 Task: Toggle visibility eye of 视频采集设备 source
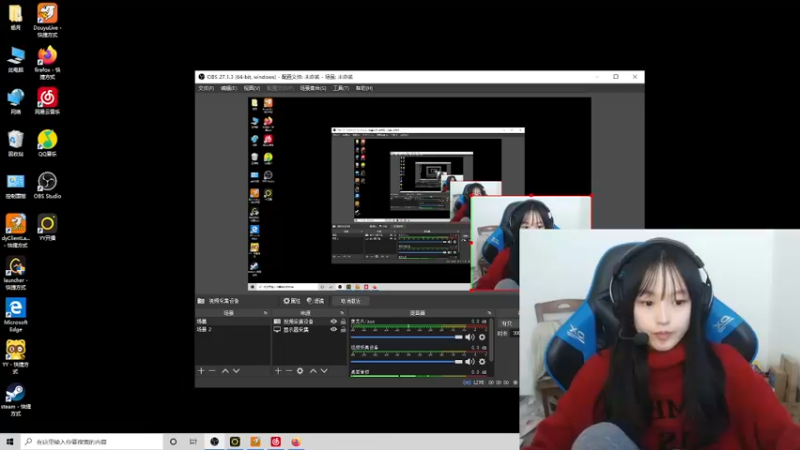pyautogui.click(x=334, y=321)
